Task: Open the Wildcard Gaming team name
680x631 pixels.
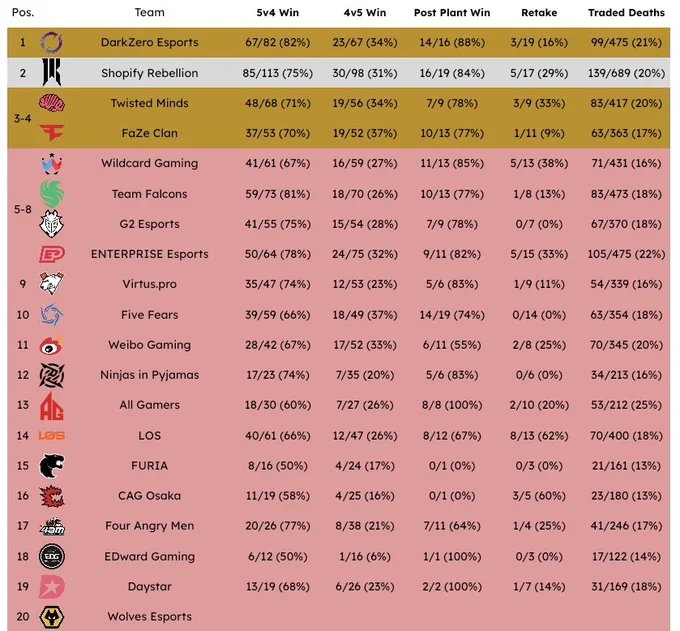Action: click(150, 163)
